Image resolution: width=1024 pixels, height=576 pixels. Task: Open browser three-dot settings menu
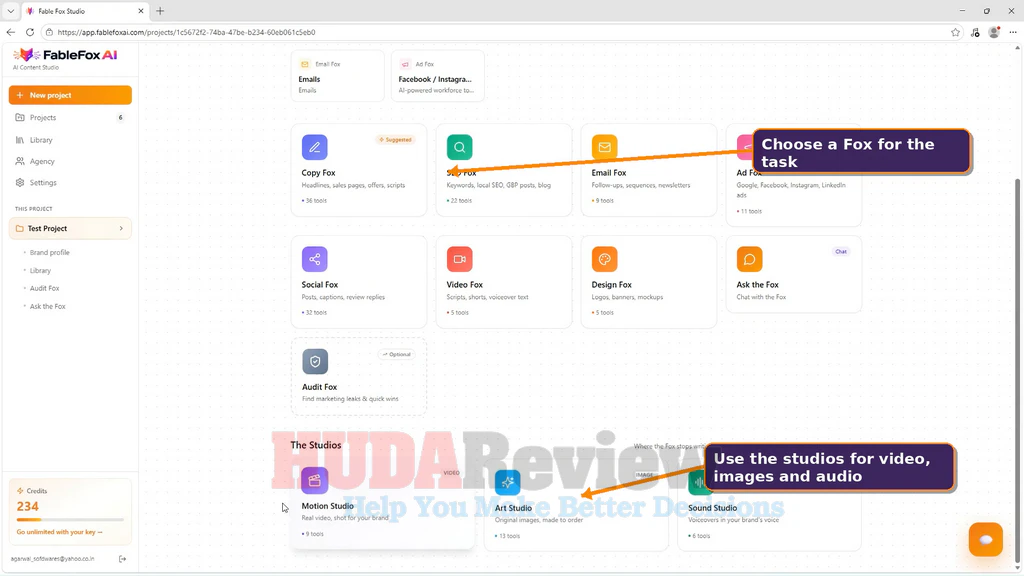[x=1013, y=32]
